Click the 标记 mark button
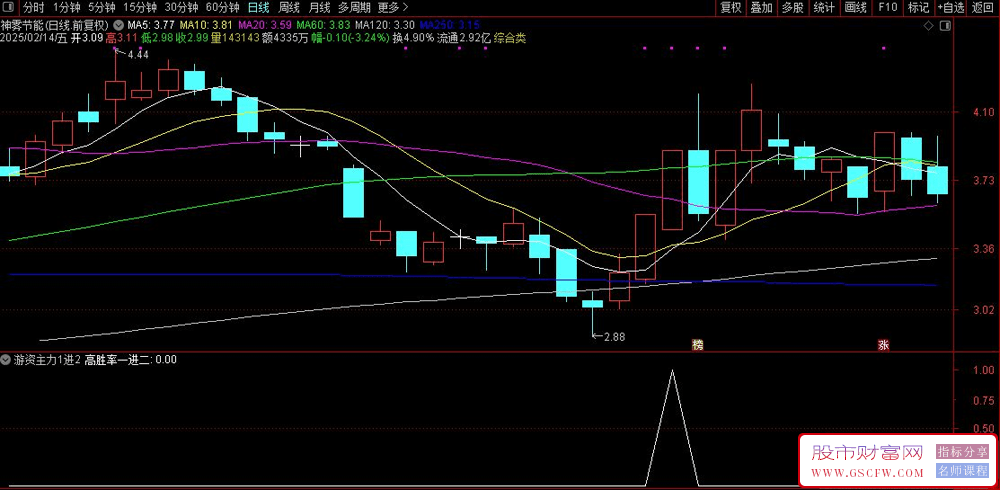The image size is (1000, 490). point(918,8)
